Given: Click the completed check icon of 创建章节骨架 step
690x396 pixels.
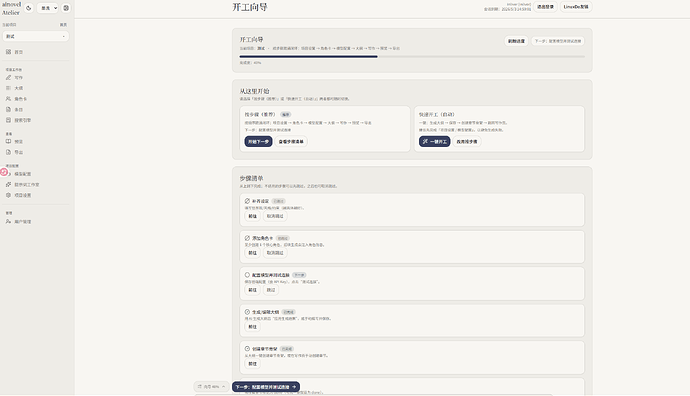Looking at the screenshot, I should coord(247,348).
